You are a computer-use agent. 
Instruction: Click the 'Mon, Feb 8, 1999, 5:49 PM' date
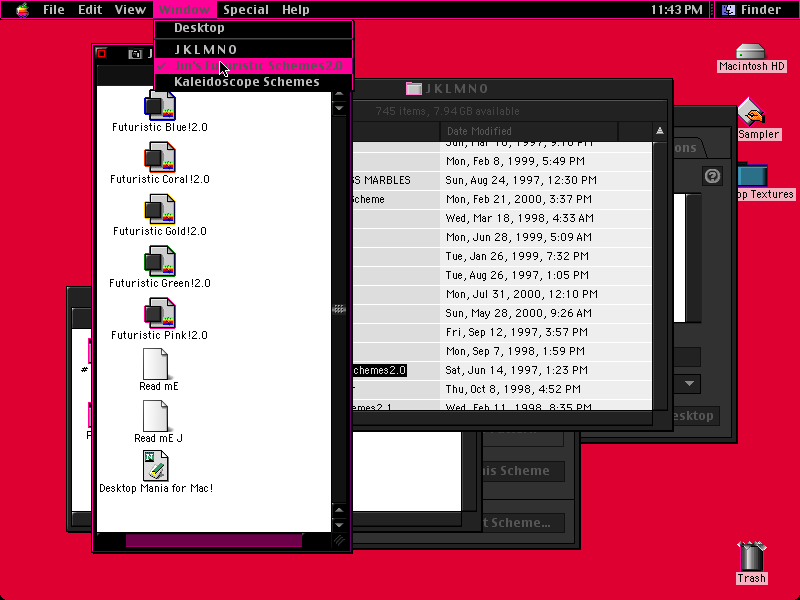click(515, 161)
